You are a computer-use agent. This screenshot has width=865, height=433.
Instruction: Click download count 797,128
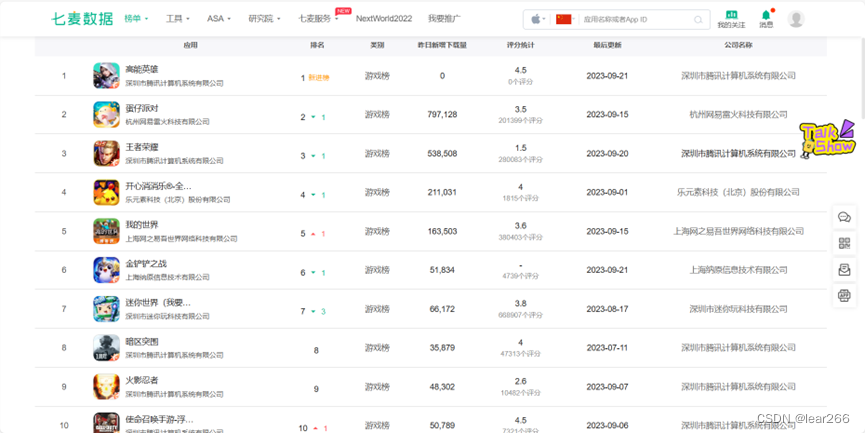[442, 114]
